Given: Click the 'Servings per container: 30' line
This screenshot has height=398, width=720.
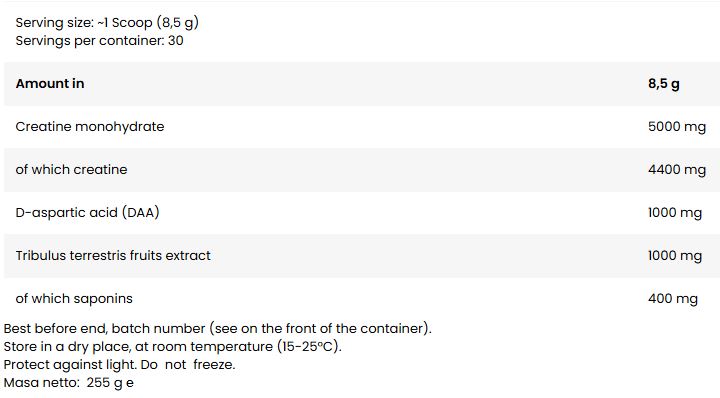Looking at the screenshot, I should [99, 40].
